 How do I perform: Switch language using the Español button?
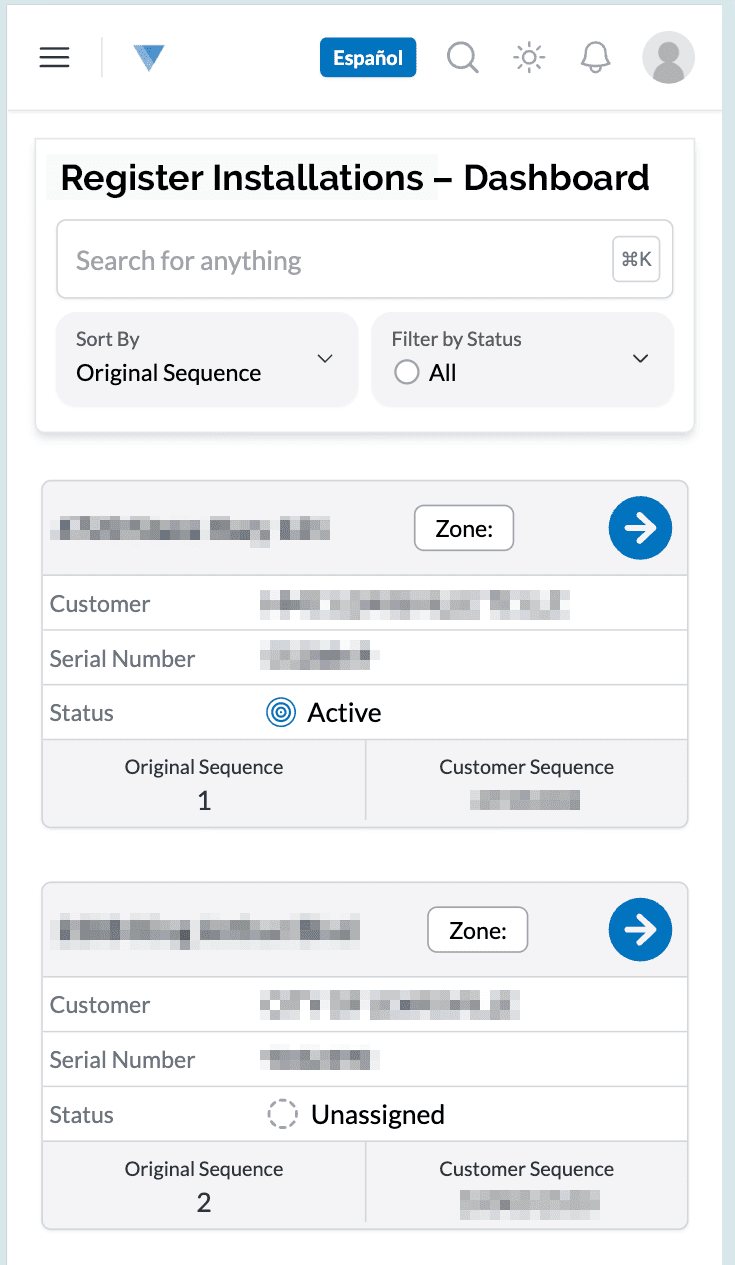pyautogui.click(x=367, y=57)
